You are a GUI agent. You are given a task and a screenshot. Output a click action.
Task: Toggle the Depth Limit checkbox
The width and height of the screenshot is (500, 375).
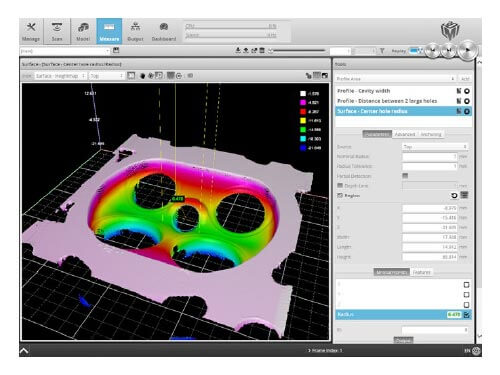tap(340, 185)
